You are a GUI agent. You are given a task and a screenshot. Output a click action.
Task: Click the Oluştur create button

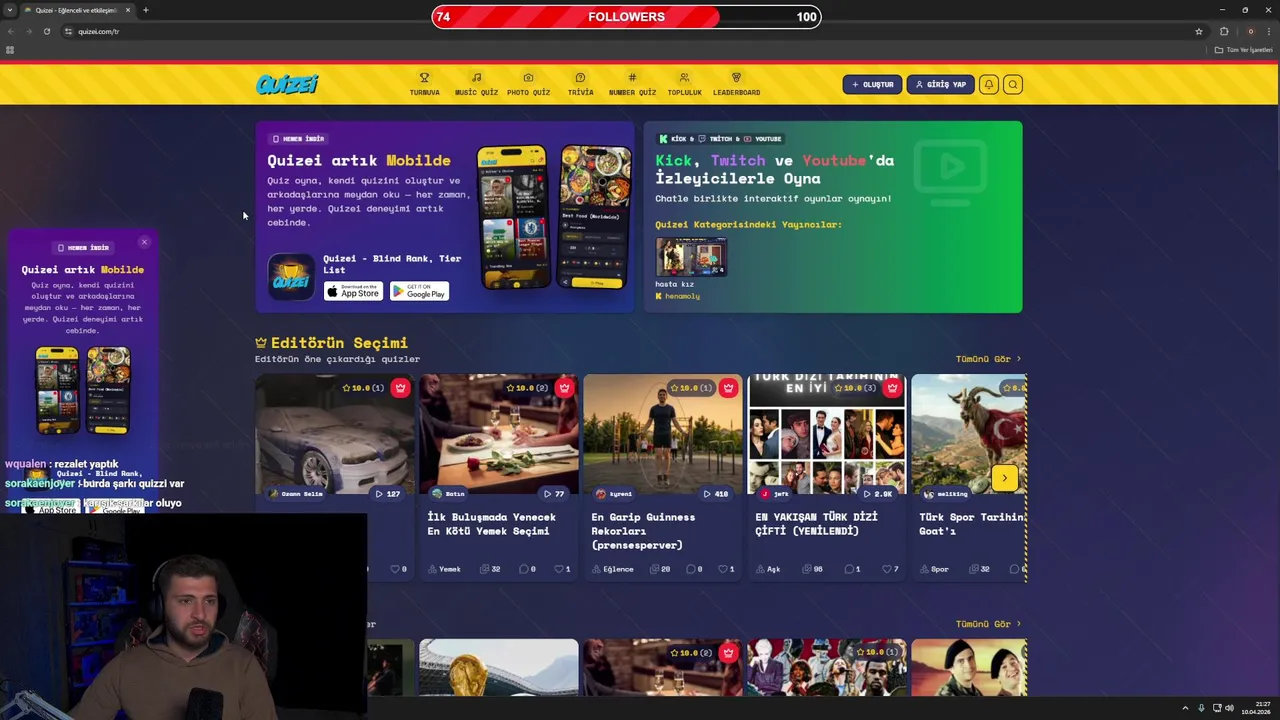(872, 84)
